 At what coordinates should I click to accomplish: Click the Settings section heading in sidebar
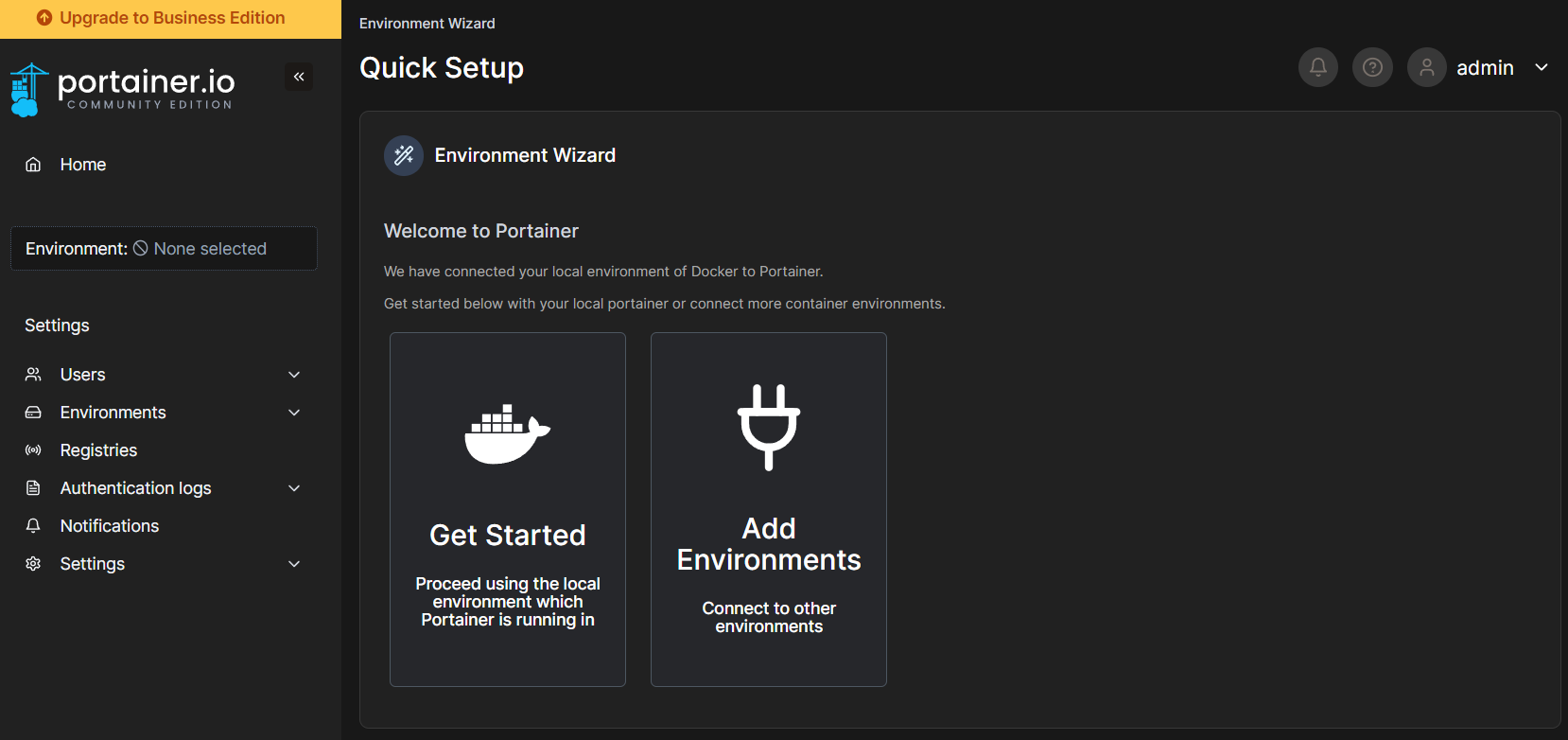(57, 326)
